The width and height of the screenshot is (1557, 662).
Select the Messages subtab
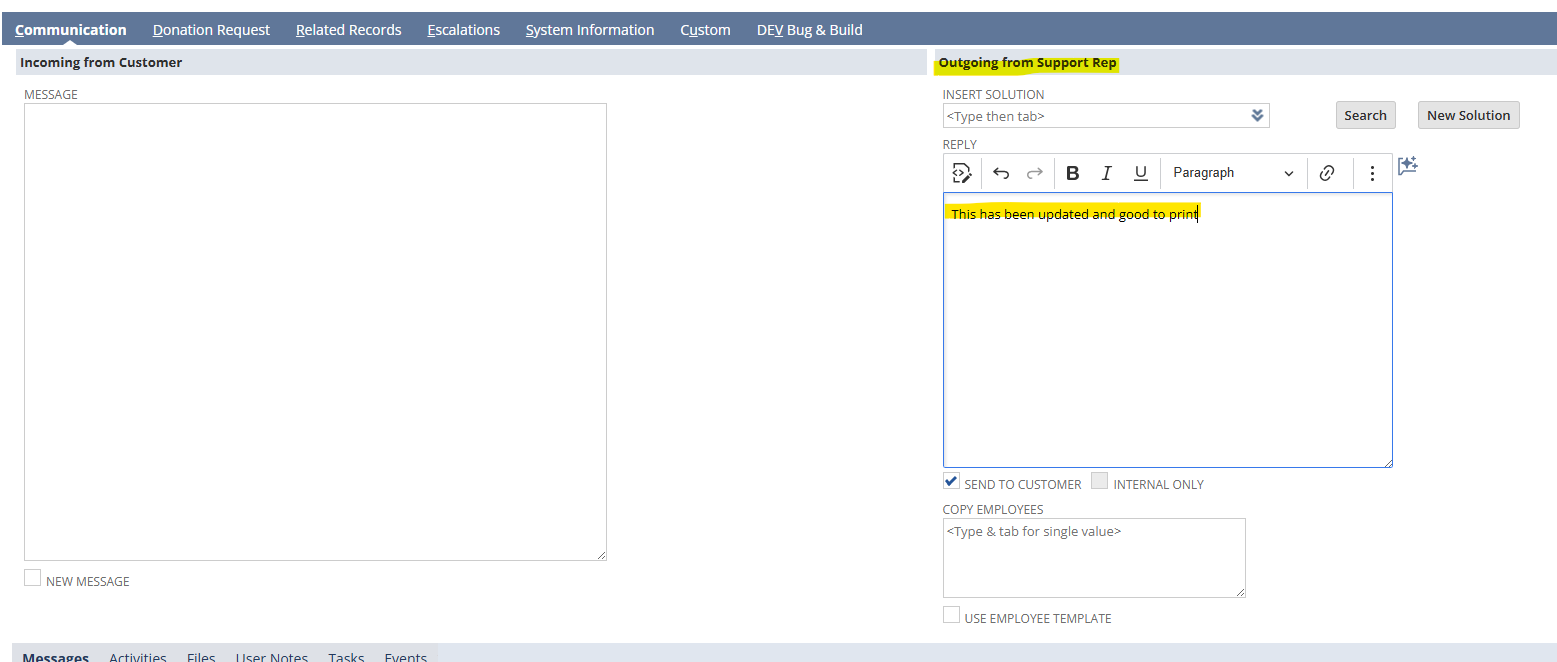(55, 656)
